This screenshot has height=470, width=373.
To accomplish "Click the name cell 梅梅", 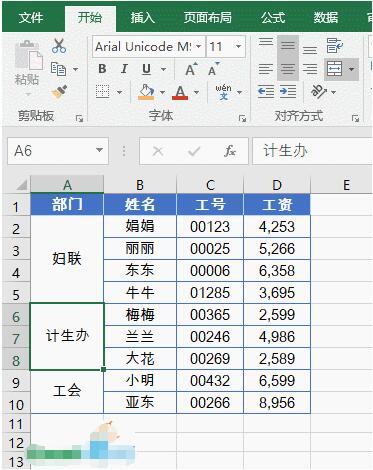I will pyautogui.click(x=140, y=314).
